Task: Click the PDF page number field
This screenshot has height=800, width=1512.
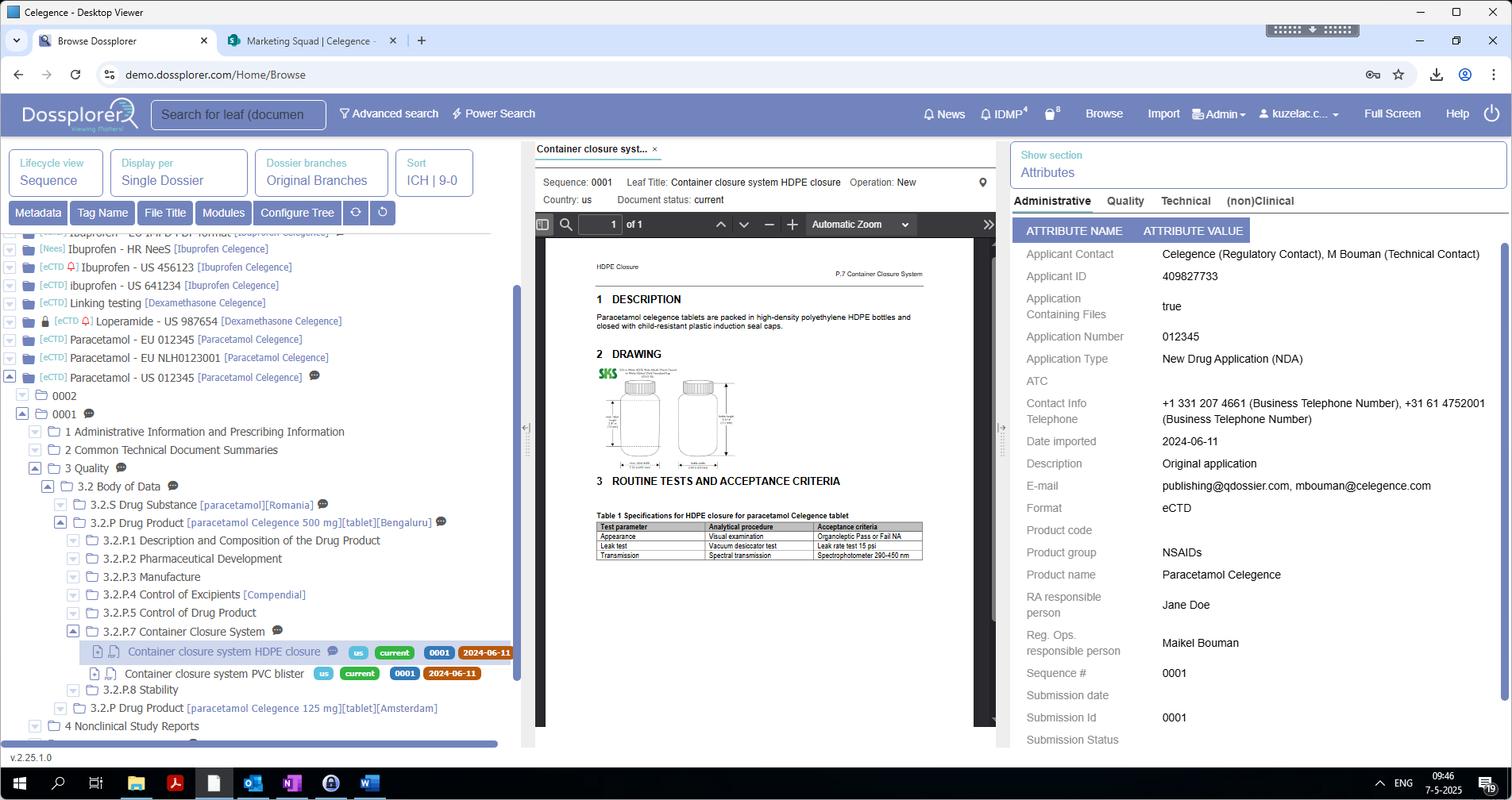Action: tap(600, 225)
